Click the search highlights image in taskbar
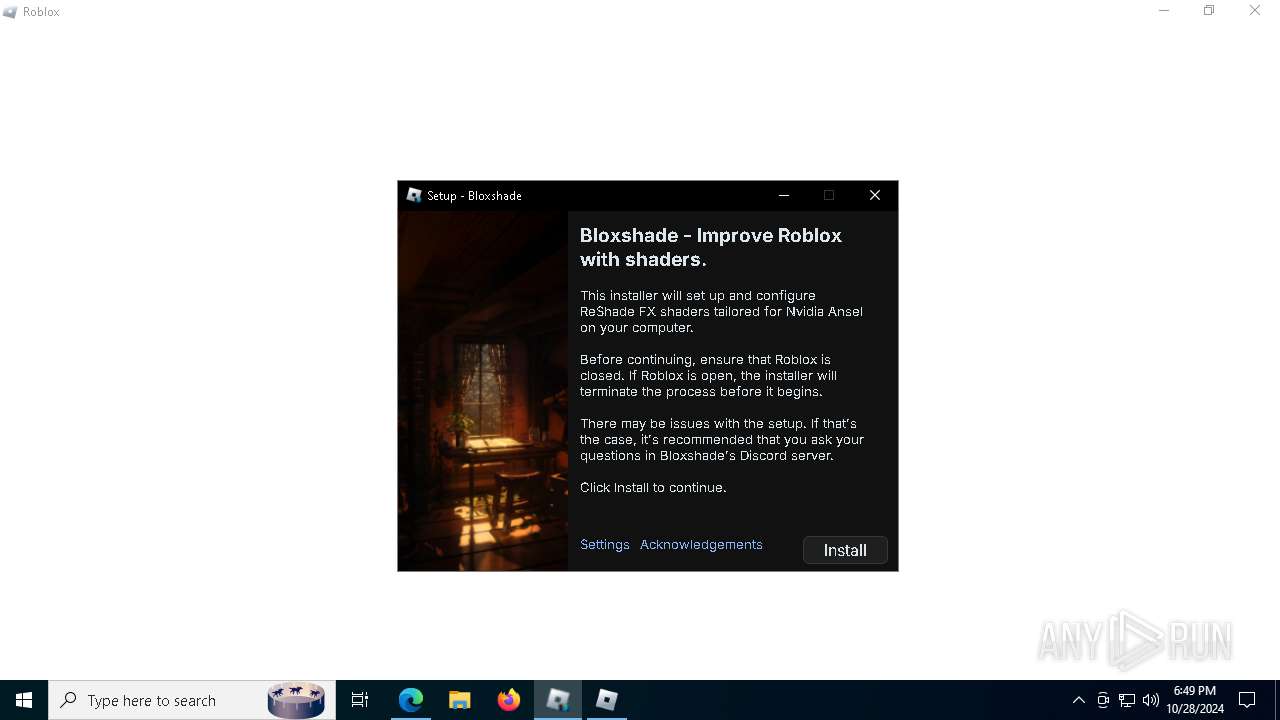Image resolution: width=1280 pixels, height=720 pixels. pos(296,700)
